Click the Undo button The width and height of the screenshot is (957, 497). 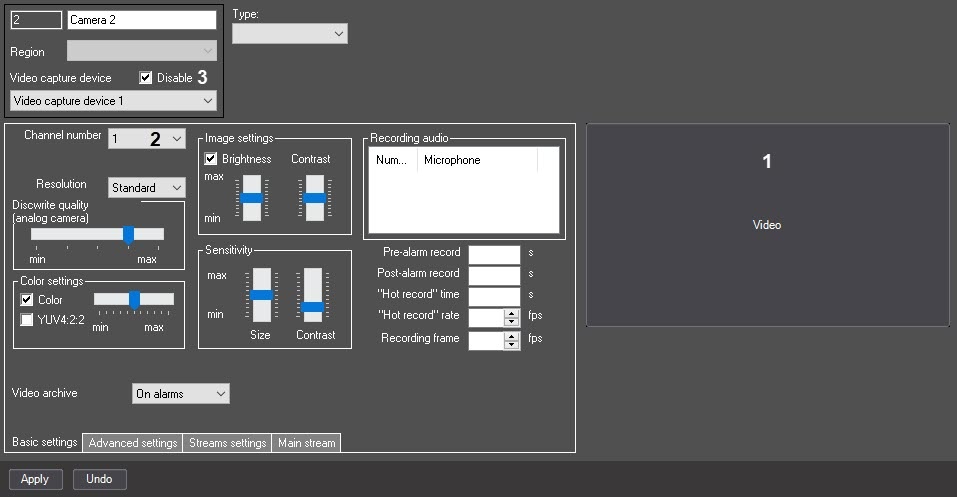pos(99,479)
